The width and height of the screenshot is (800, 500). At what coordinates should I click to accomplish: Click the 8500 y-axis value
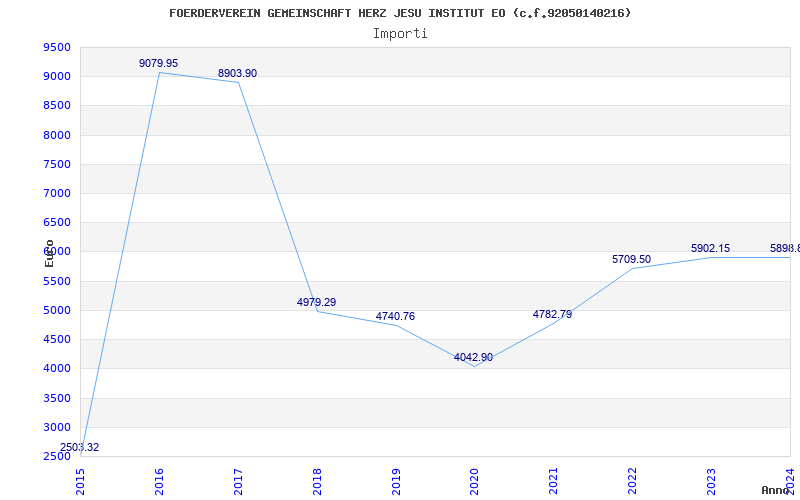[x=57, y=106]
